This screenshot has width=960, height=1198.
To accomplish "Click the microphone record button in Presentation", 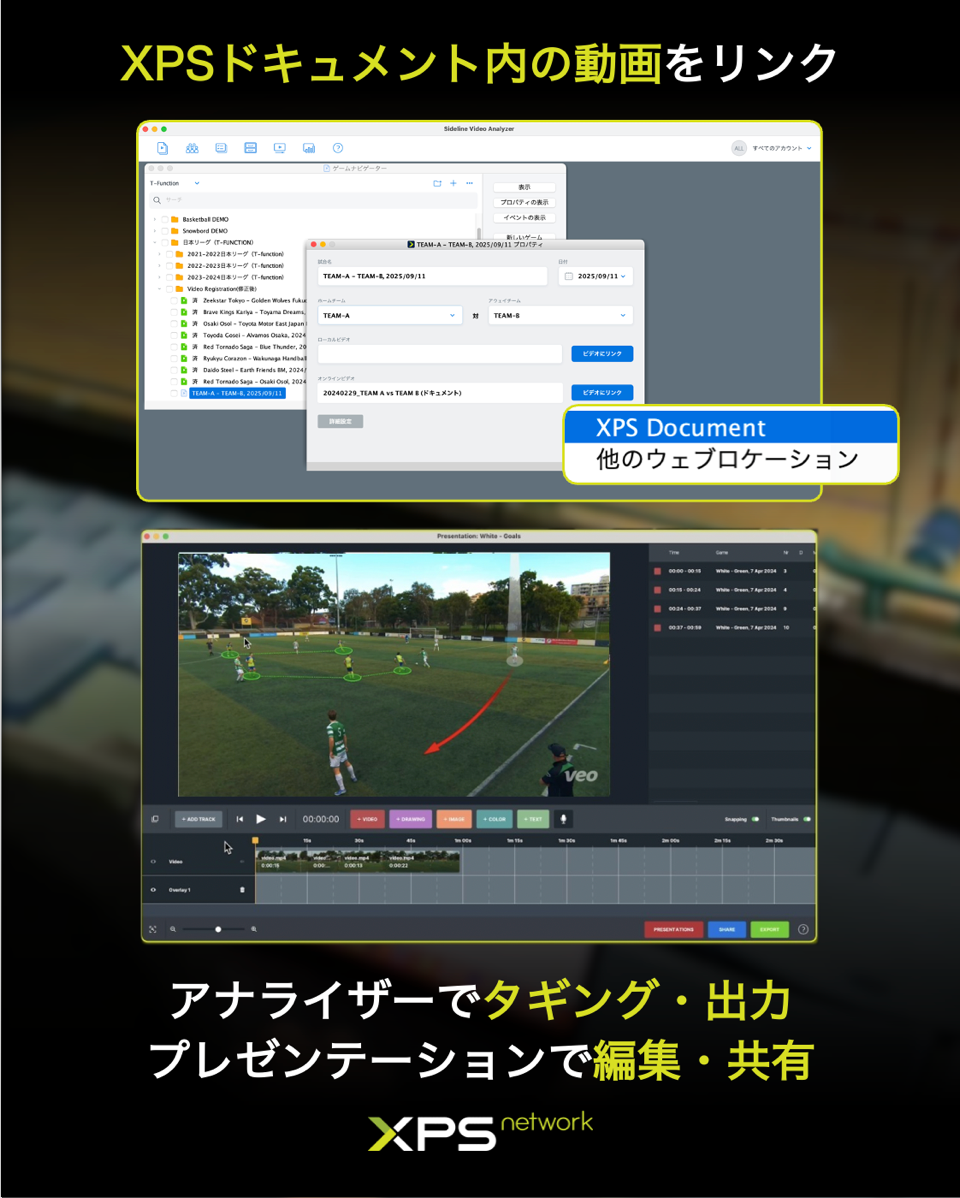I will (x=563, y=819).
